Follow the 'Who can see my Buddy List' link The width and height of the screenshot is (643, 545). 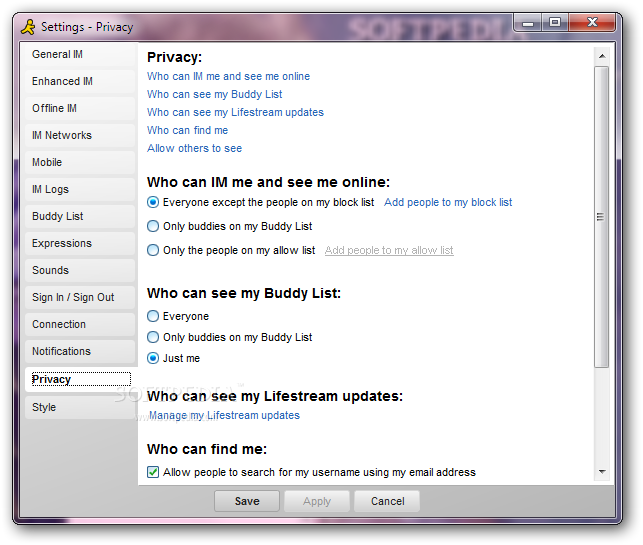coord(214,94)
